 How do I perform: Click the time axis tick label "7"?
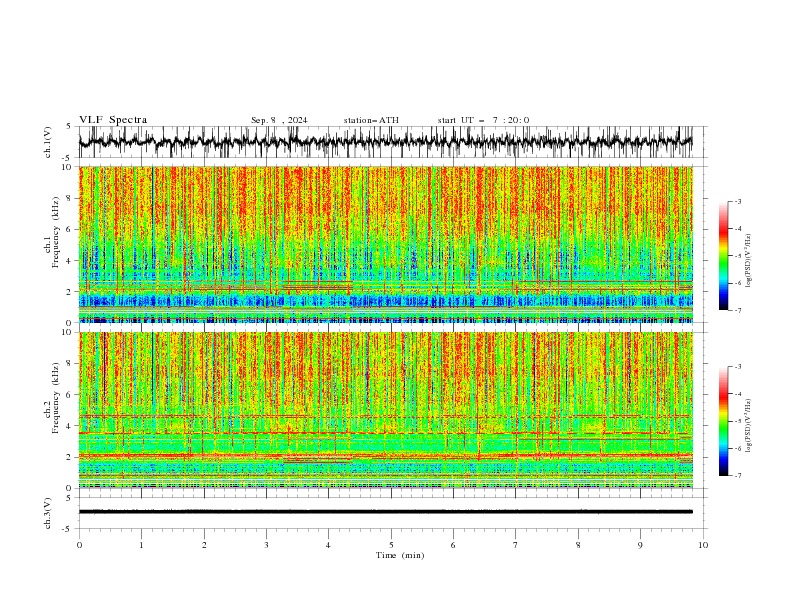tap(516, 545)
